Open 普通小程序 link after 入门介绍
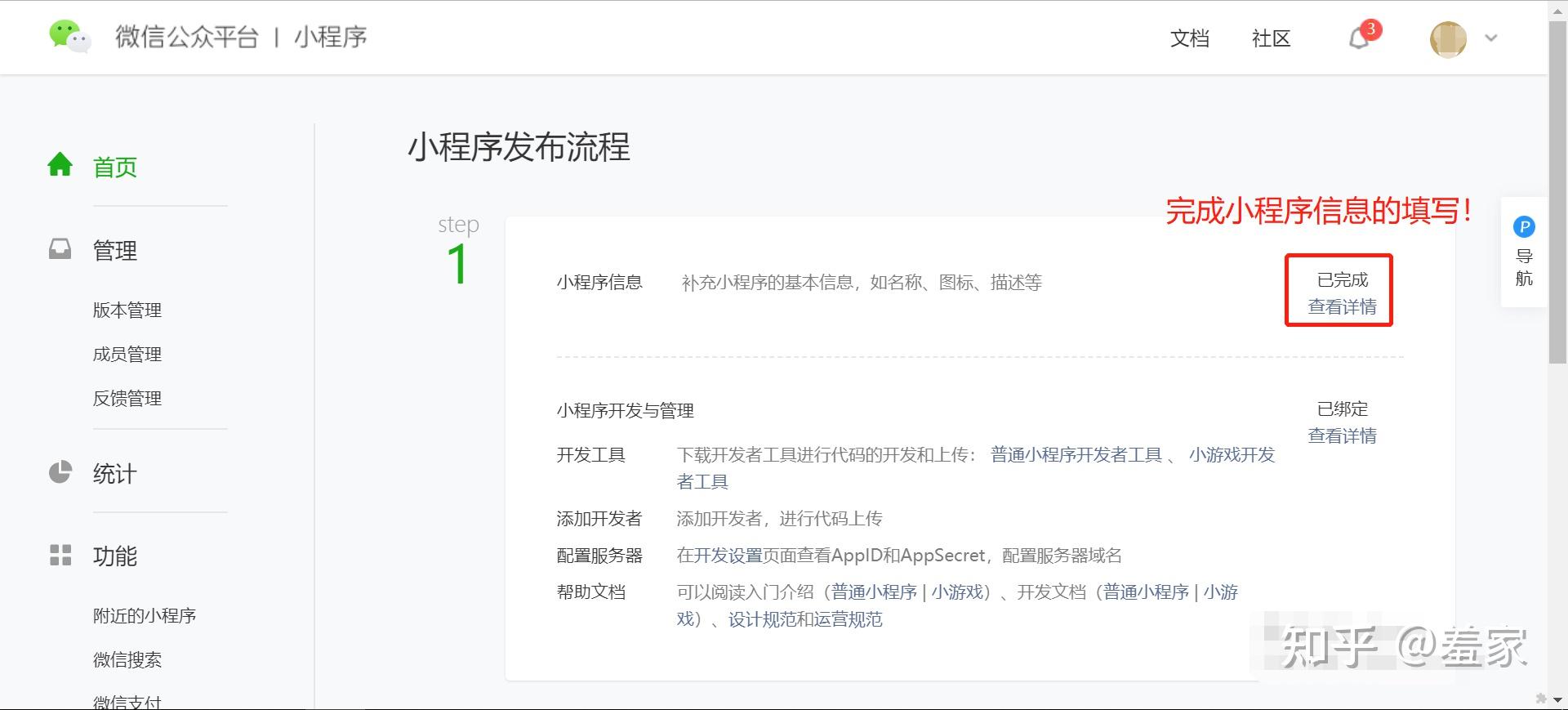This screenshot has width=1568, height=710. tap(874, 592)
